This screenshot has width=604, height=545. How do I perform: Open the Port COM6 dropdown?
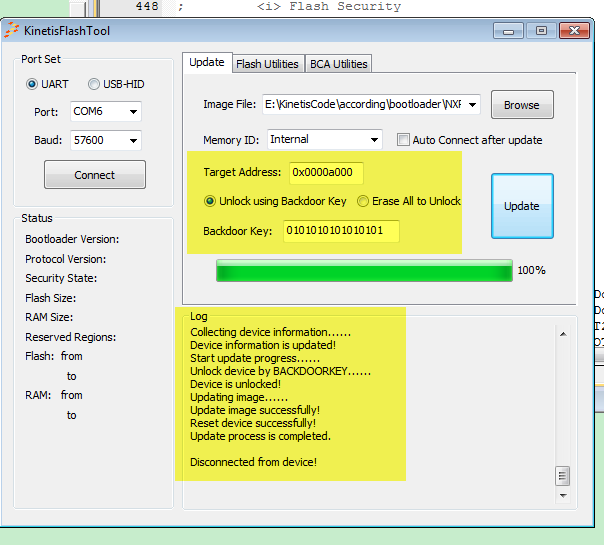[x=106, y=112]
